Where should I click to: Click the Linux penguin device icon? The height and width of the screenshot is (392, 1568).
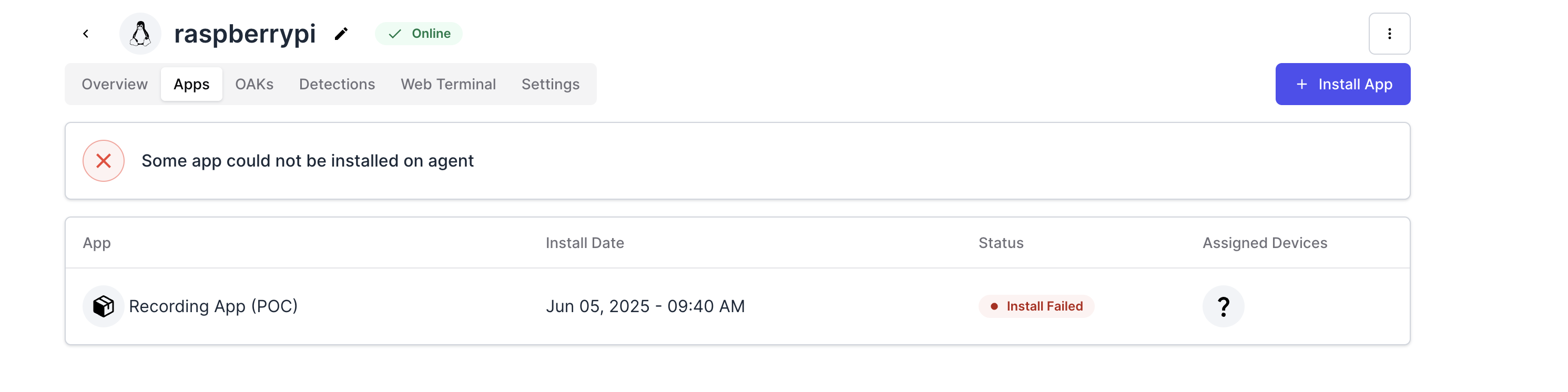(140, 34)
